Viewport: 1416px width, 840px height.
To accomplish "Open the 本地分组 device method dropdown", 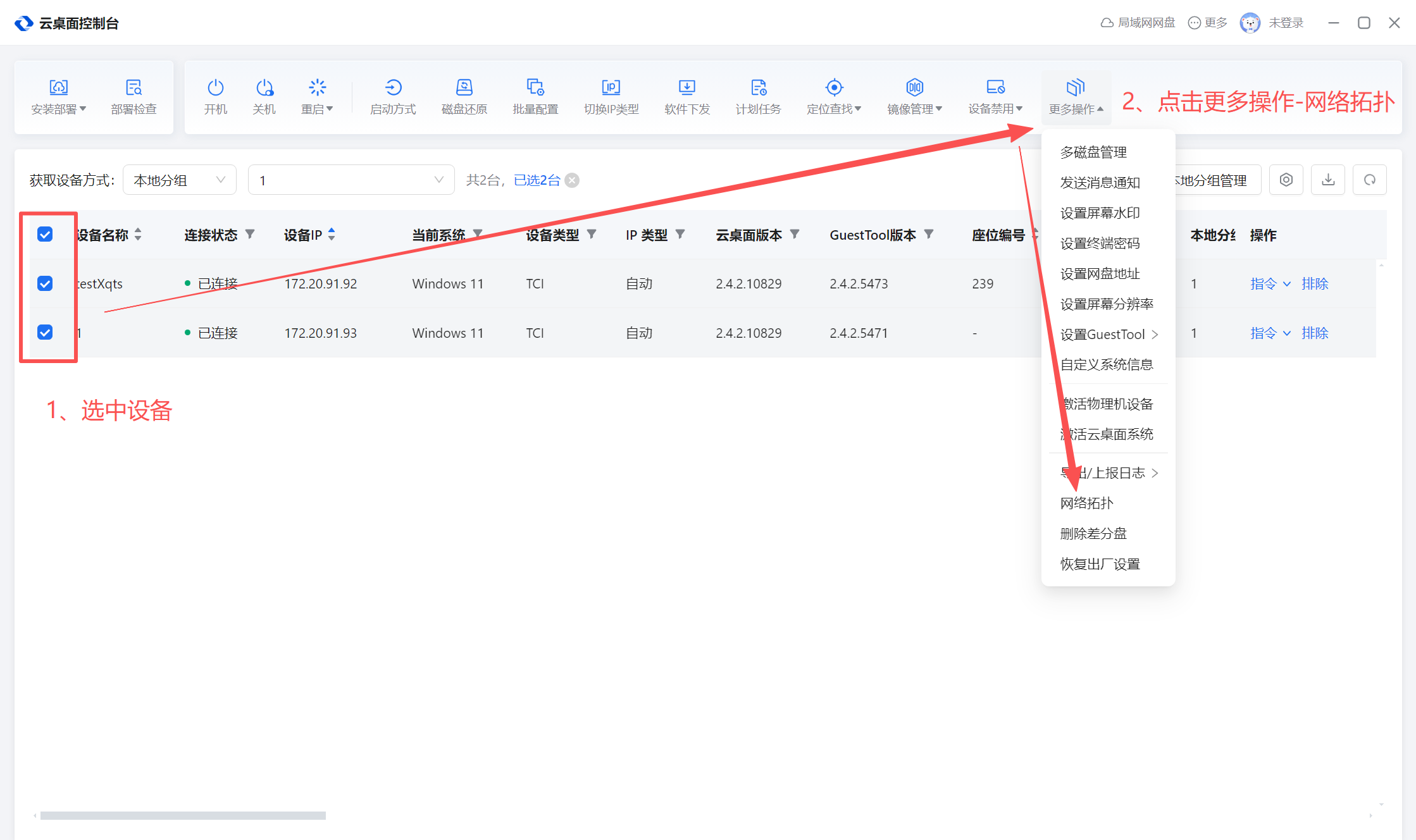I will click(x=179, y=180).
